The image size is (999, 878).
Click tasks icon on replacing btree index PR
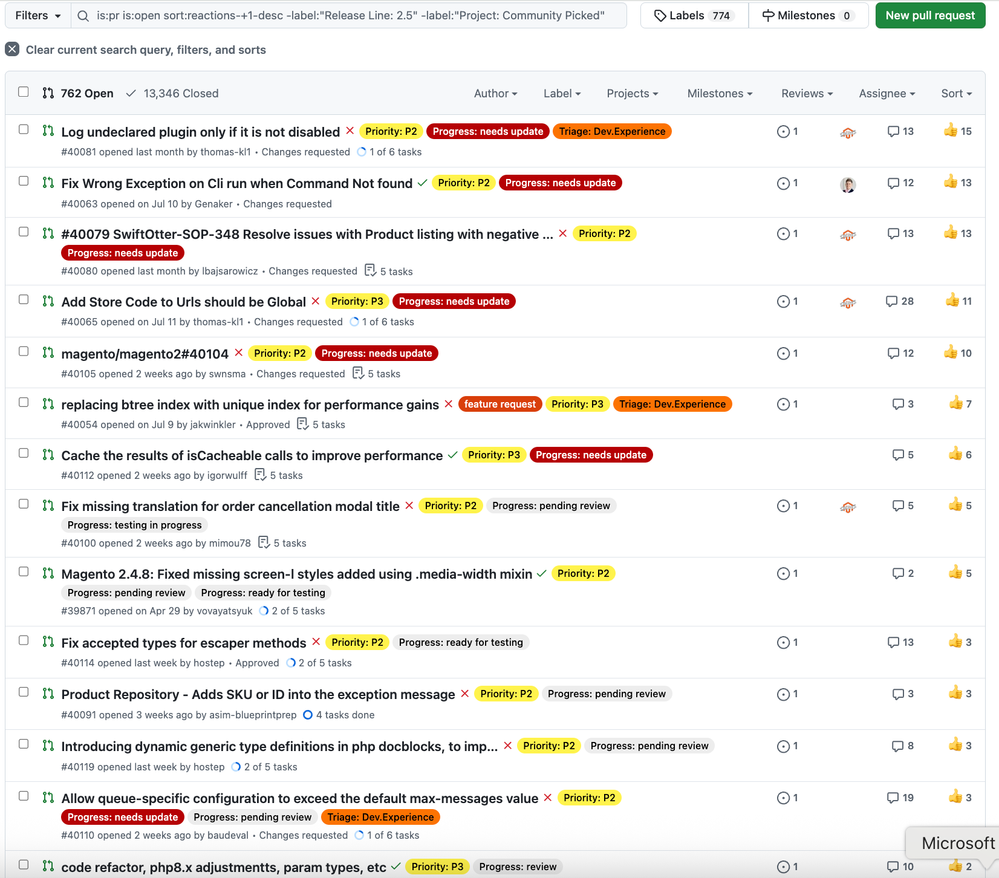point(303,424)
